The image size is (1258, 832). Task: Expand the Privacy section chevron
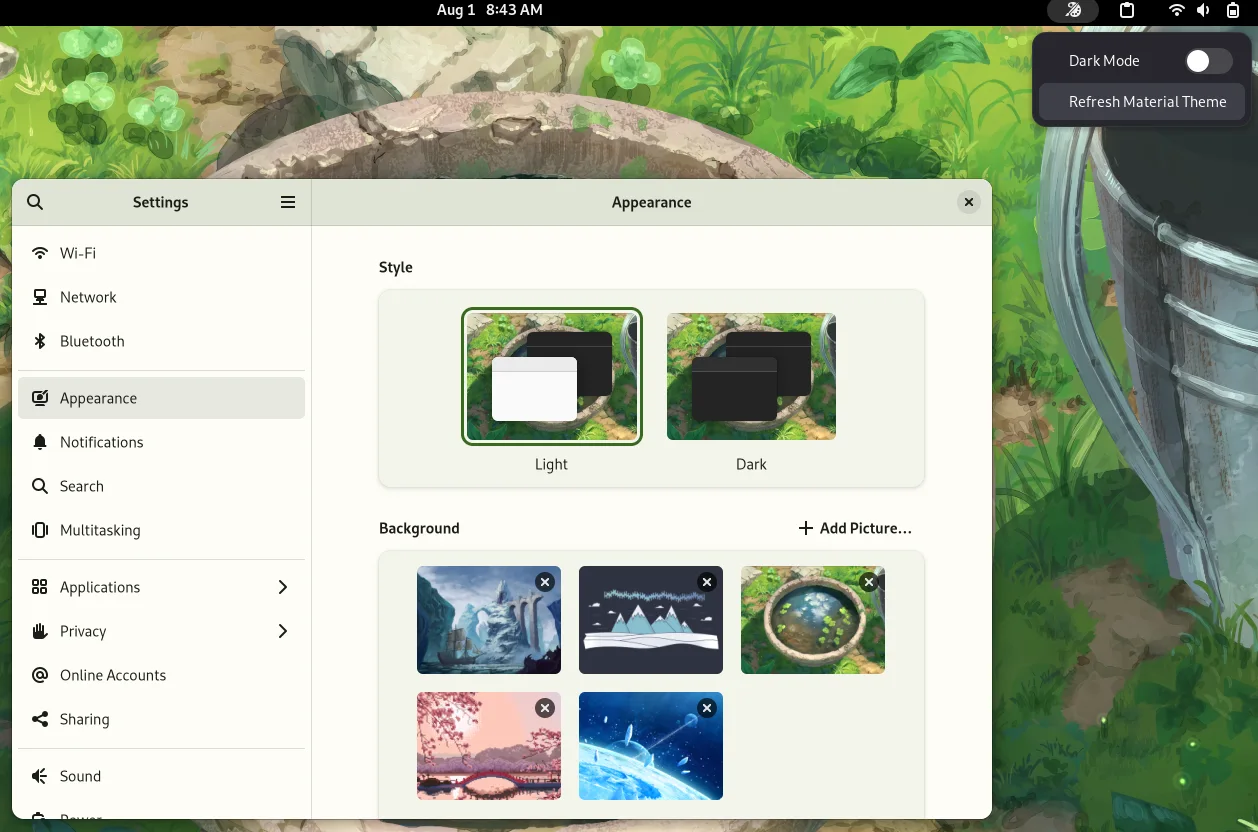[x=283, y=631]
